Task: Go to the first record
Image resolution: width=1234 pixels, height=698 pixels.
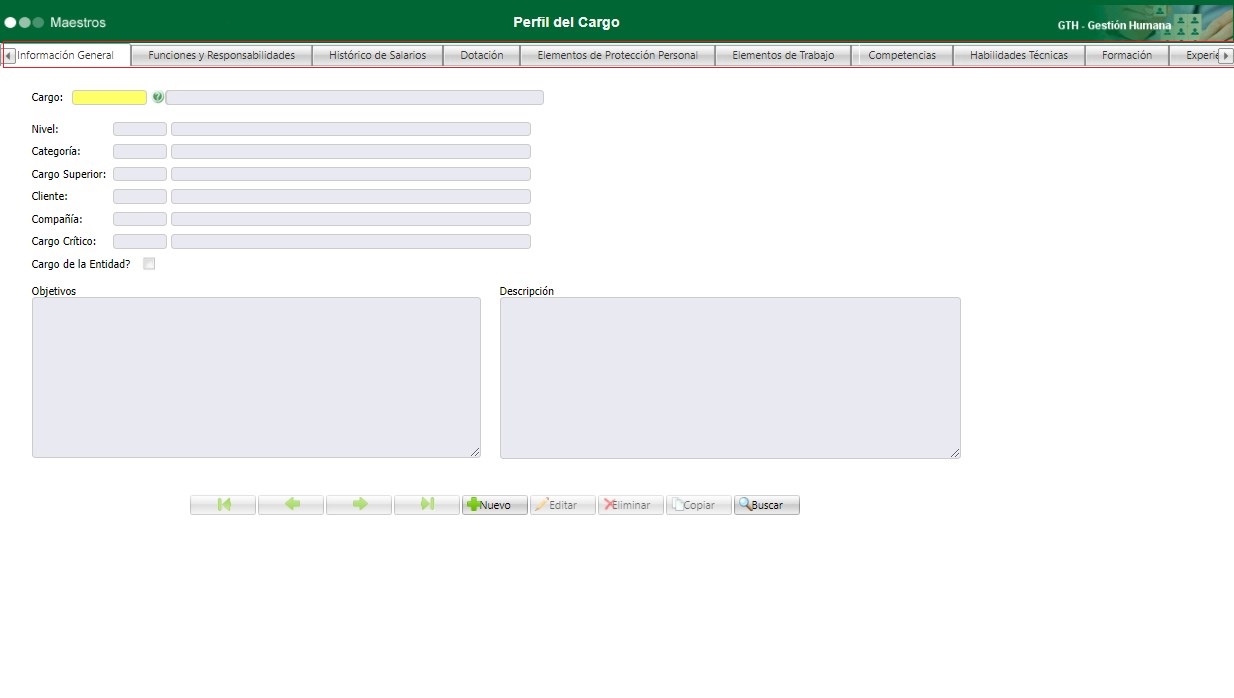Action: click(223, 505)
